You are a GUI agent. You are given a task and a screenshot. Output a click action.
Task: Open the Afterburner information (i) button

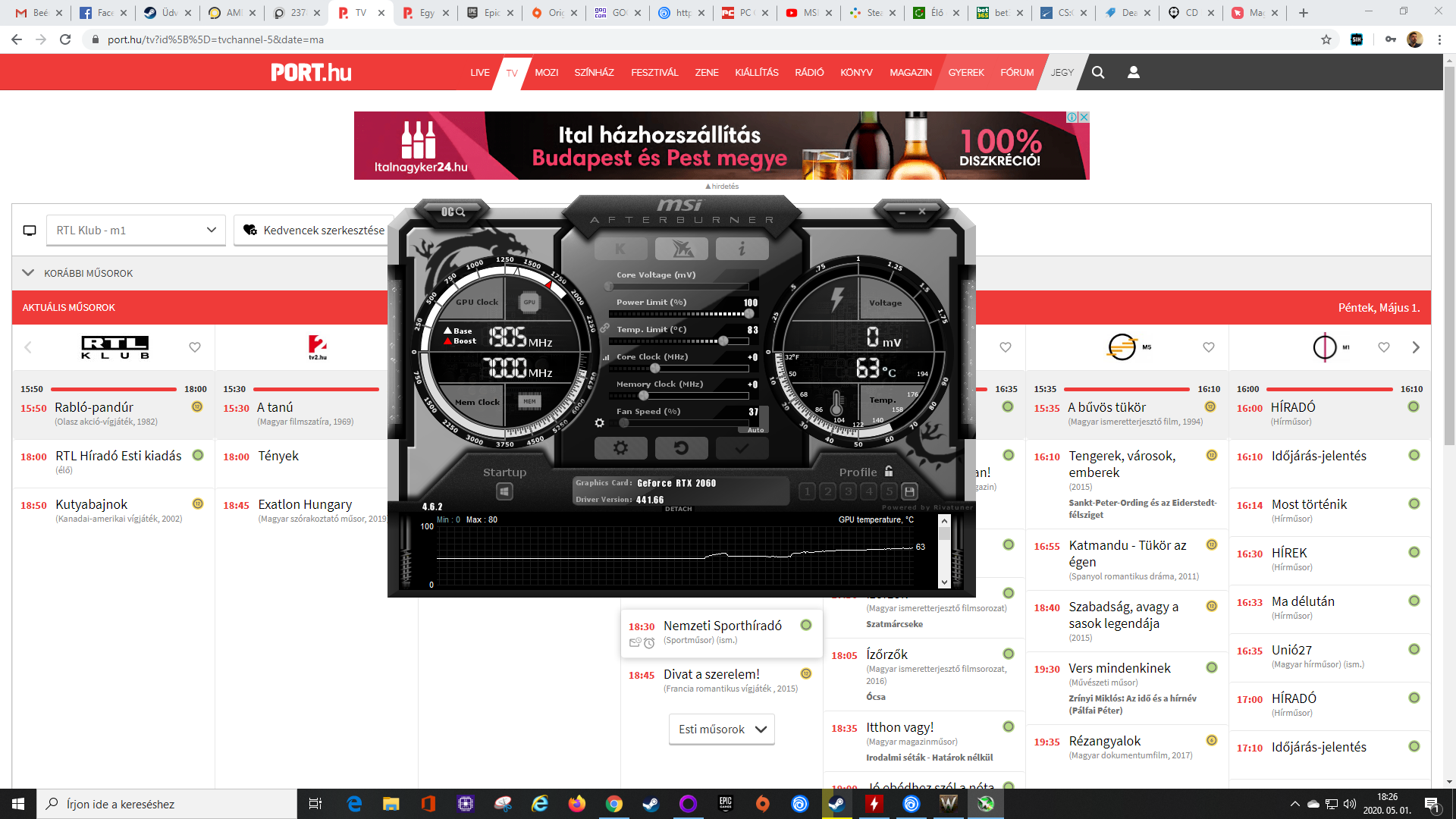click(742, 249)
